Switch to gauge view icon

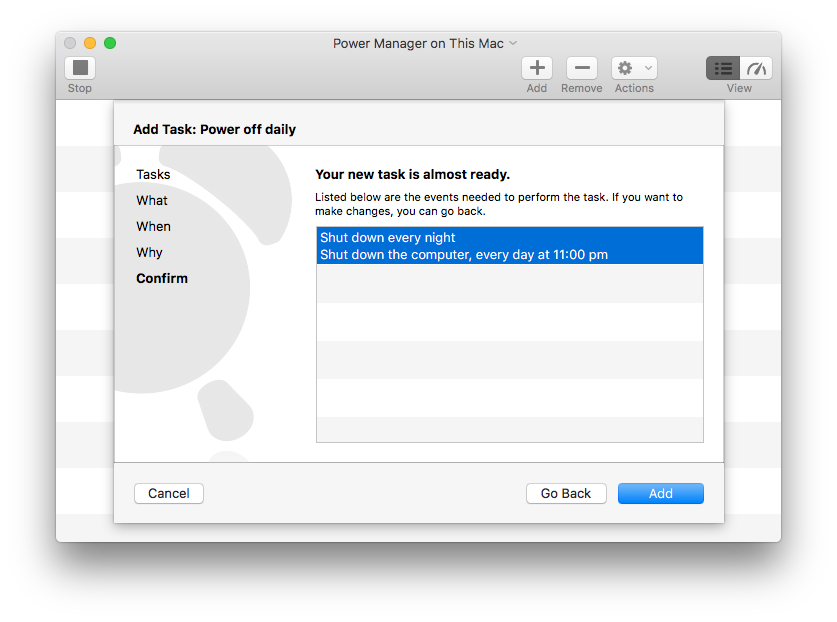(756, 68)
